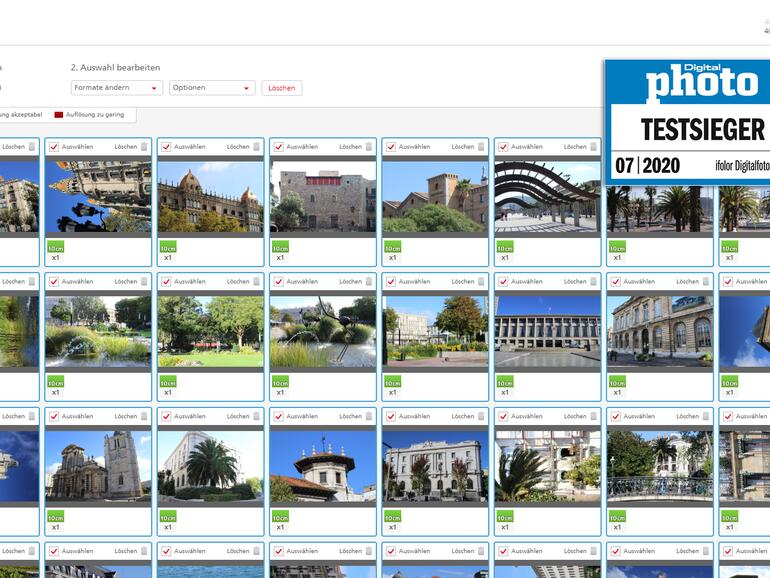Select the plaza with trees thumbnail
The image size is (770, 578).
(435, 331)
